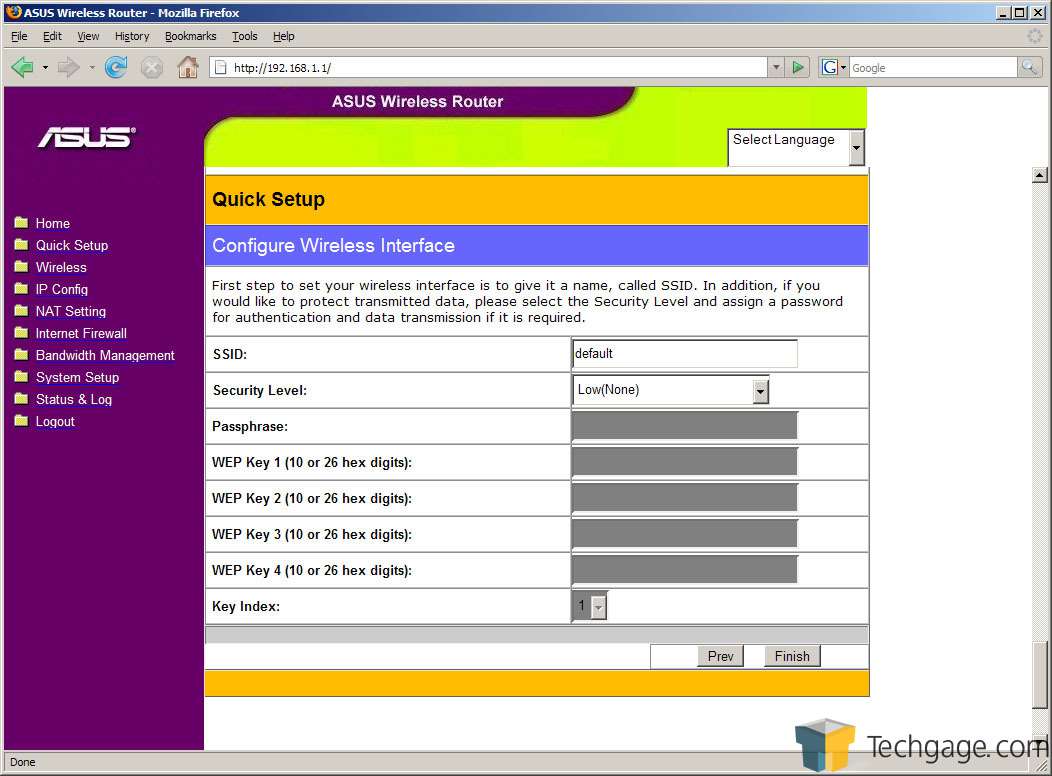
Task: Go to the Home page house icon
Action: (188, 66)
